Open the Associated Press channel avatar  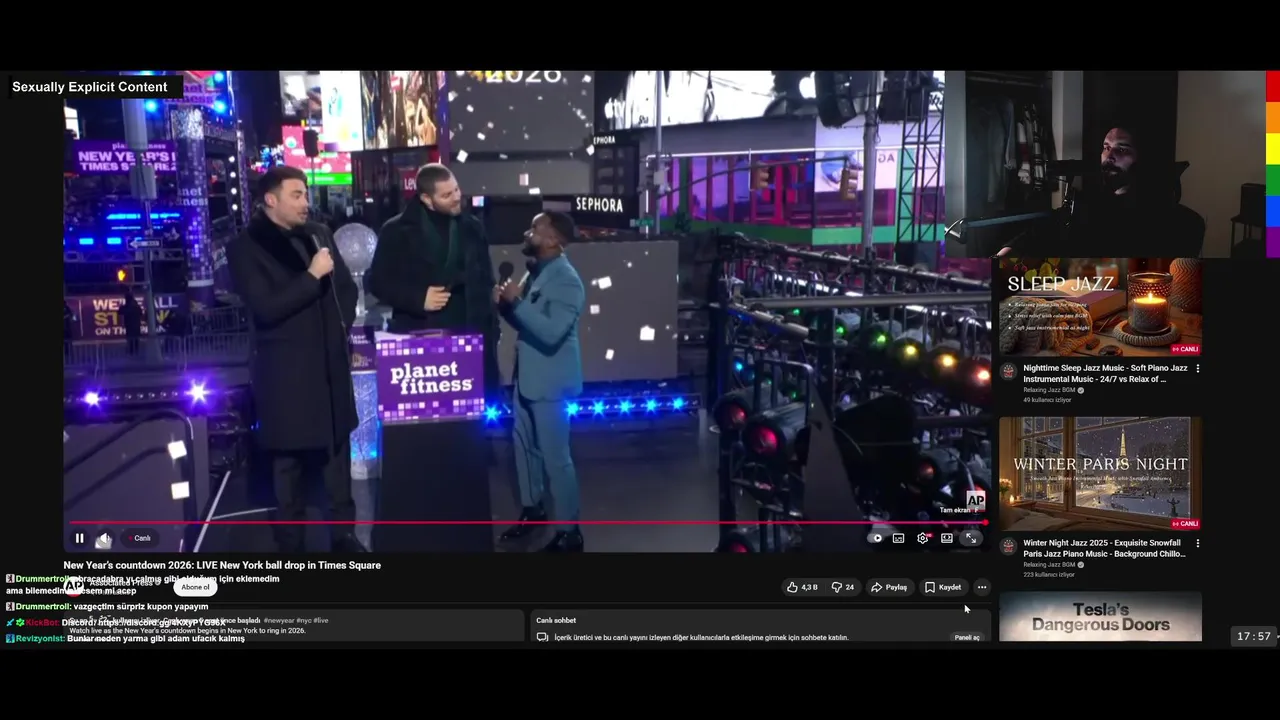click(x=74, y=586)
